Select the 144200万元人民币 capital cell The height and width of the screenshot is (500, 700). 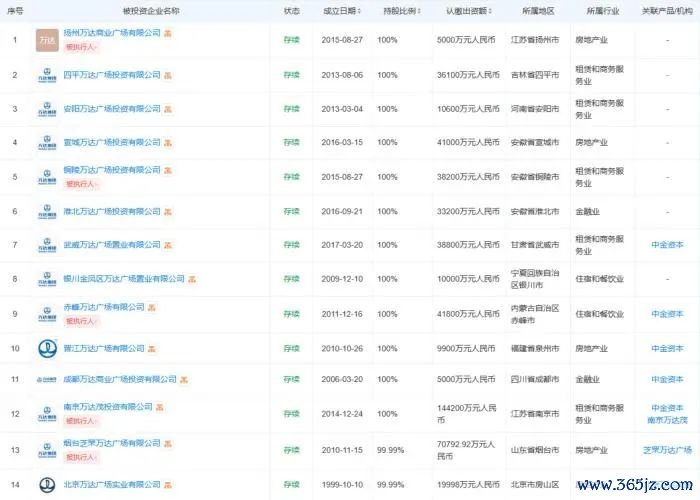pos(467,414)
